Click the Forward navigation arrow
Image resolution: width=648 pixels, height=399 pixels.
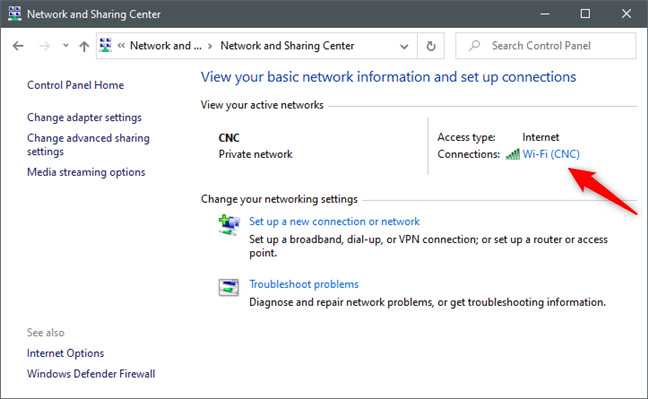(44, 45)
